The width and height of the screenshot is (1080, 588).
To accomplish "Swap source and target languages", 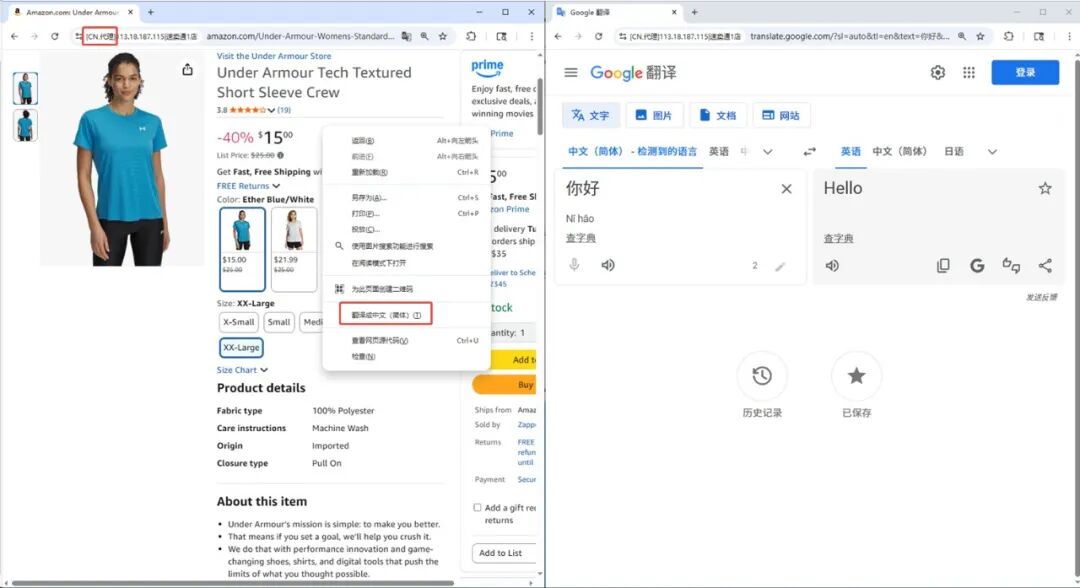I will coord(809,151).
